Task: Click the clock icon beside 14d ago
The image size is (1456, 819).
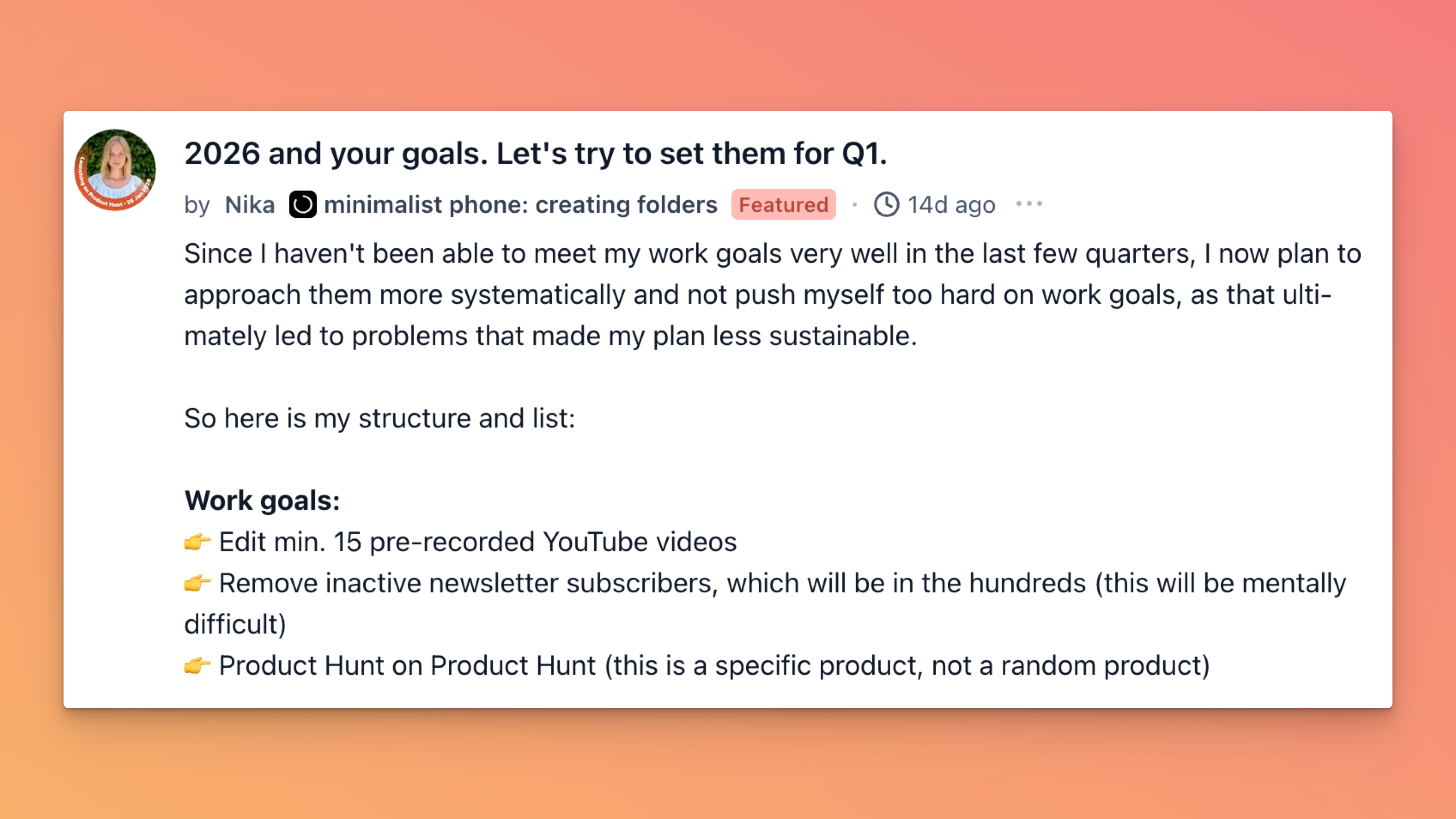Action: coord(886,205)
